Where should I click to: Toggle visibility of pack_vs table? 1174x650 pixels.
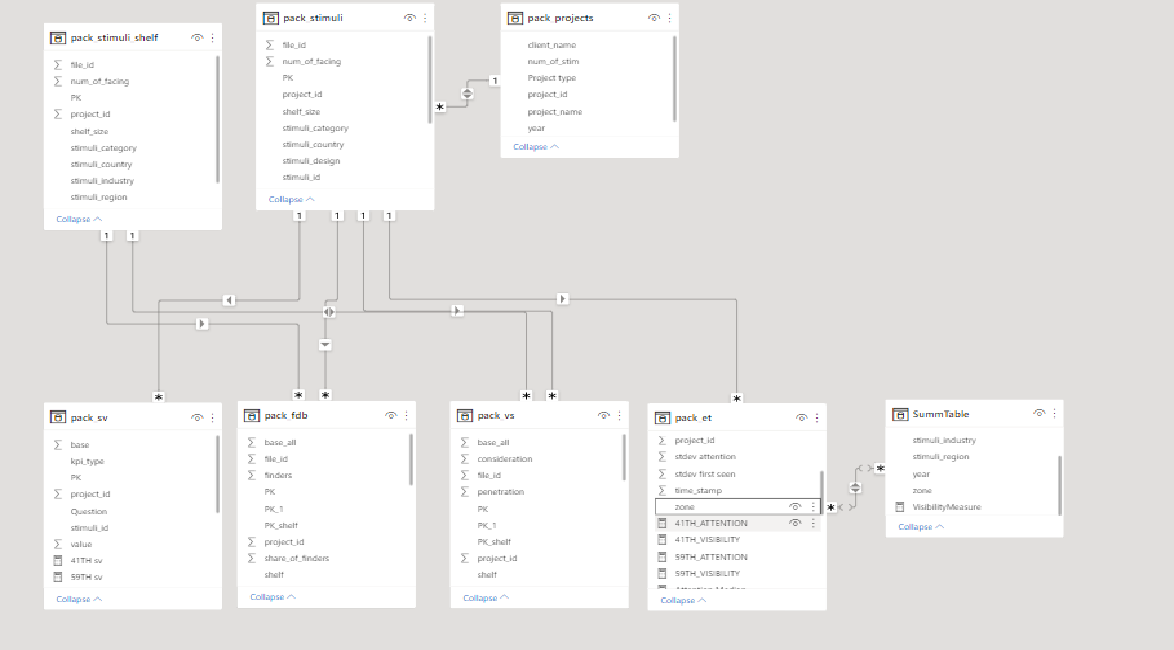(x=603, y=416)
